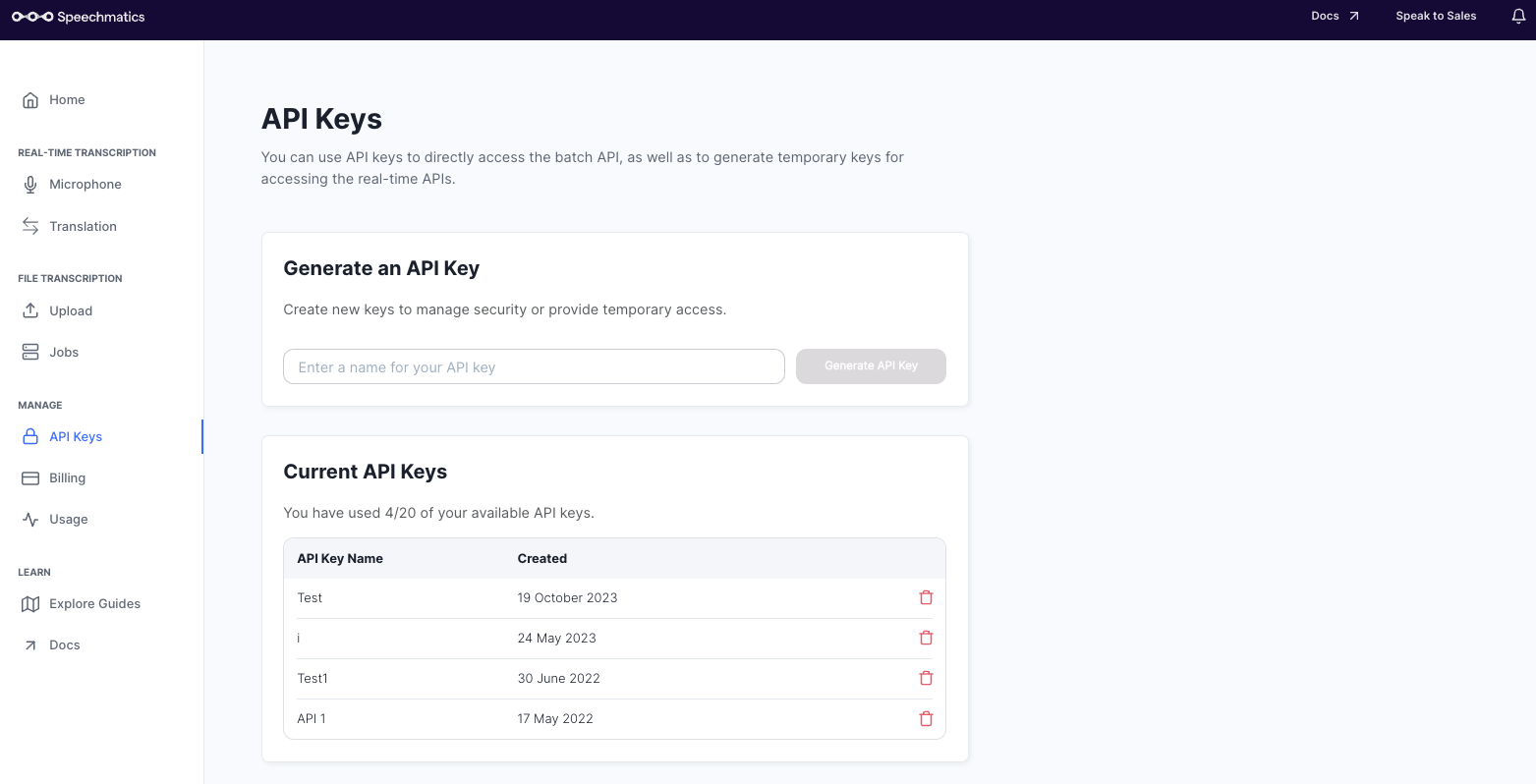Open the Jobs list

[x=63, y=353]
